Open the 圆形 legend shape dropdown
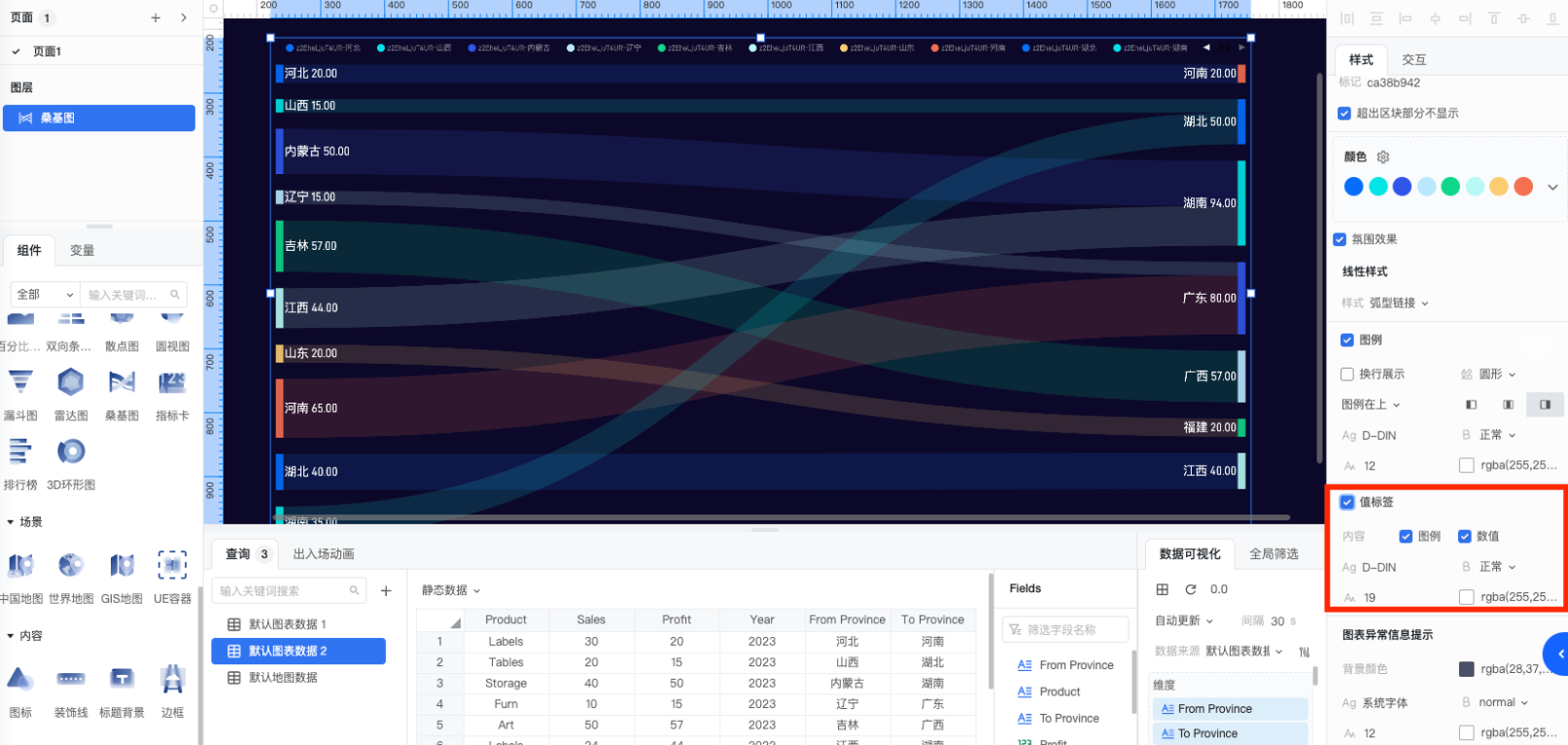 1497,374
